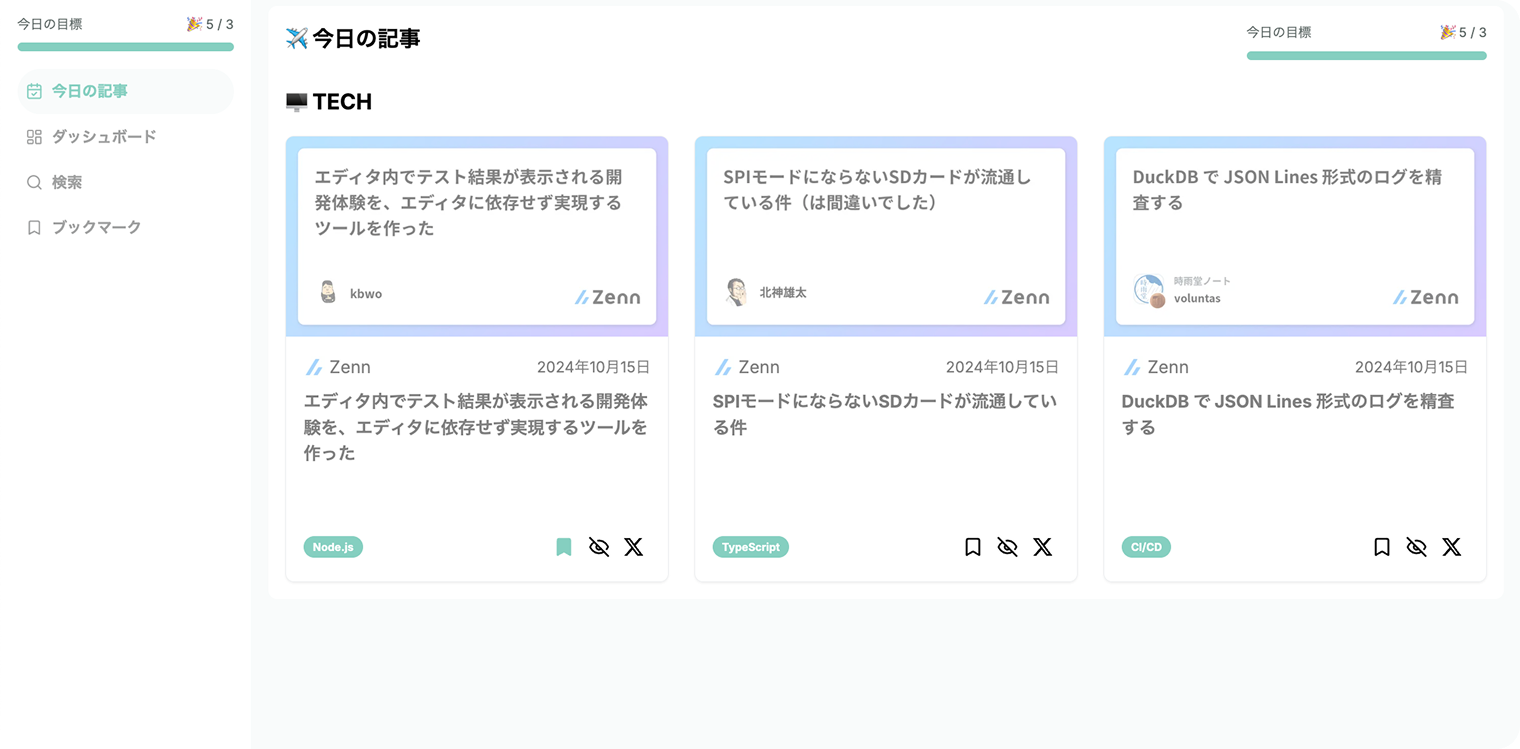This screenshot has height=749, width=1520.
Task: Click the CI/CD tag badge
Action: click(1146, 547)
